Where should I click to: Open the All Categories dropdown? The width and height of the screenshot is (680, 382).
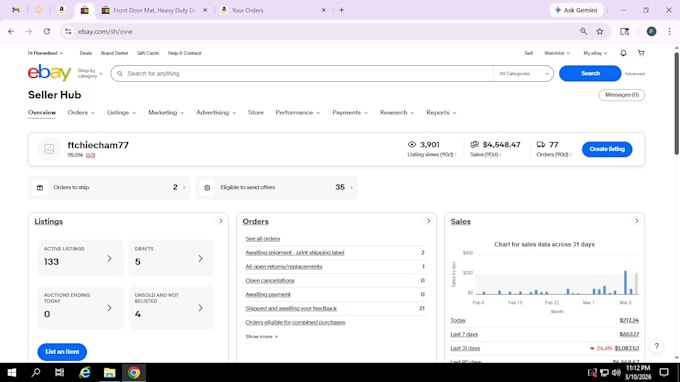tap(523, 74)
